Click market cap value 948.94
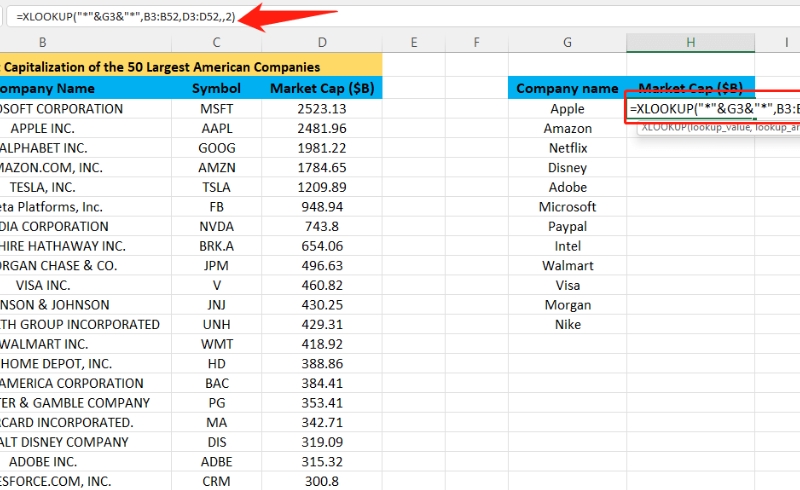800x490 pixels. point(322,207)
